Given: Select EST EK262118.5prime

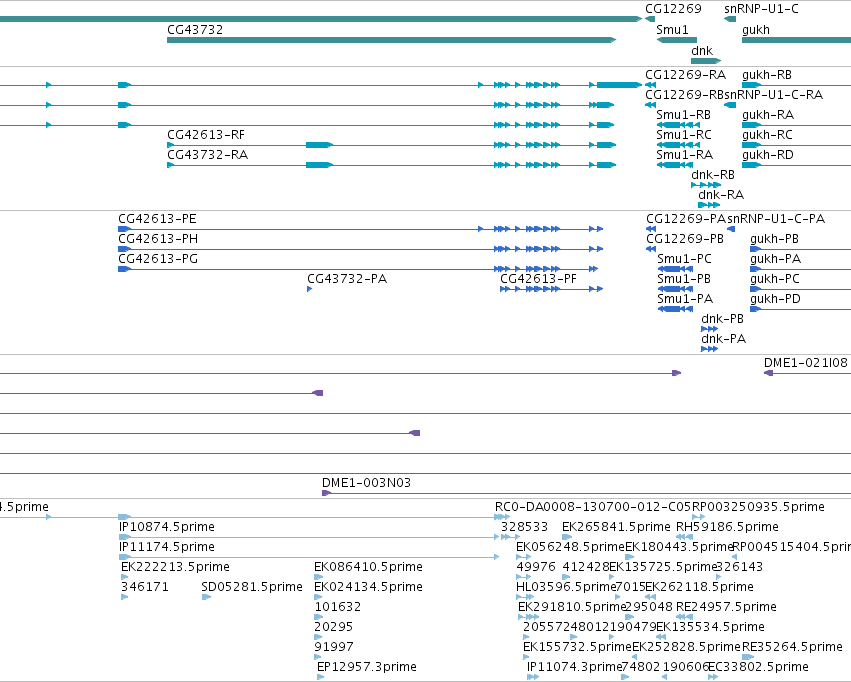Looking at the screenshot, I should 699,587.
